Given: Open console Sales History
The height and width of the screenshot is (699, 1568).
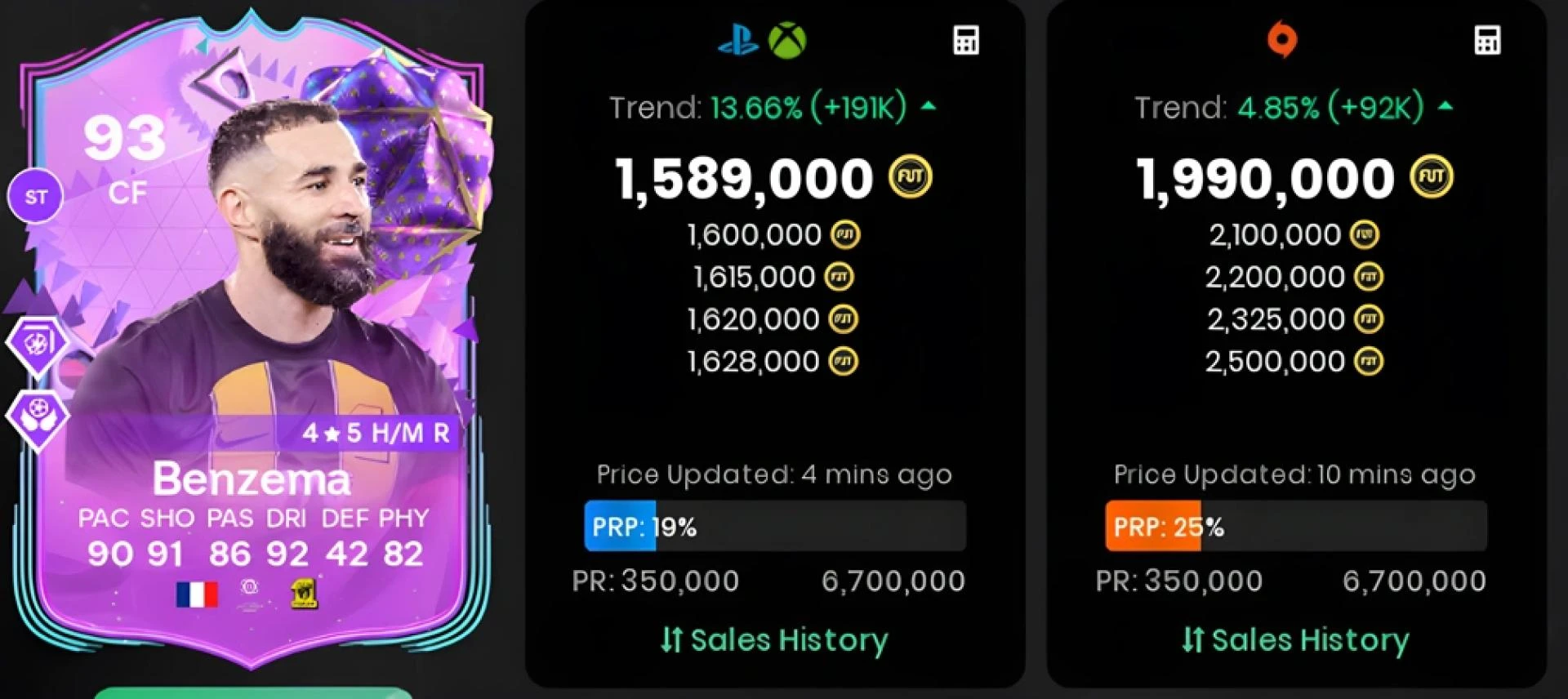Looking at the screenshot, I should click(774, 639).
